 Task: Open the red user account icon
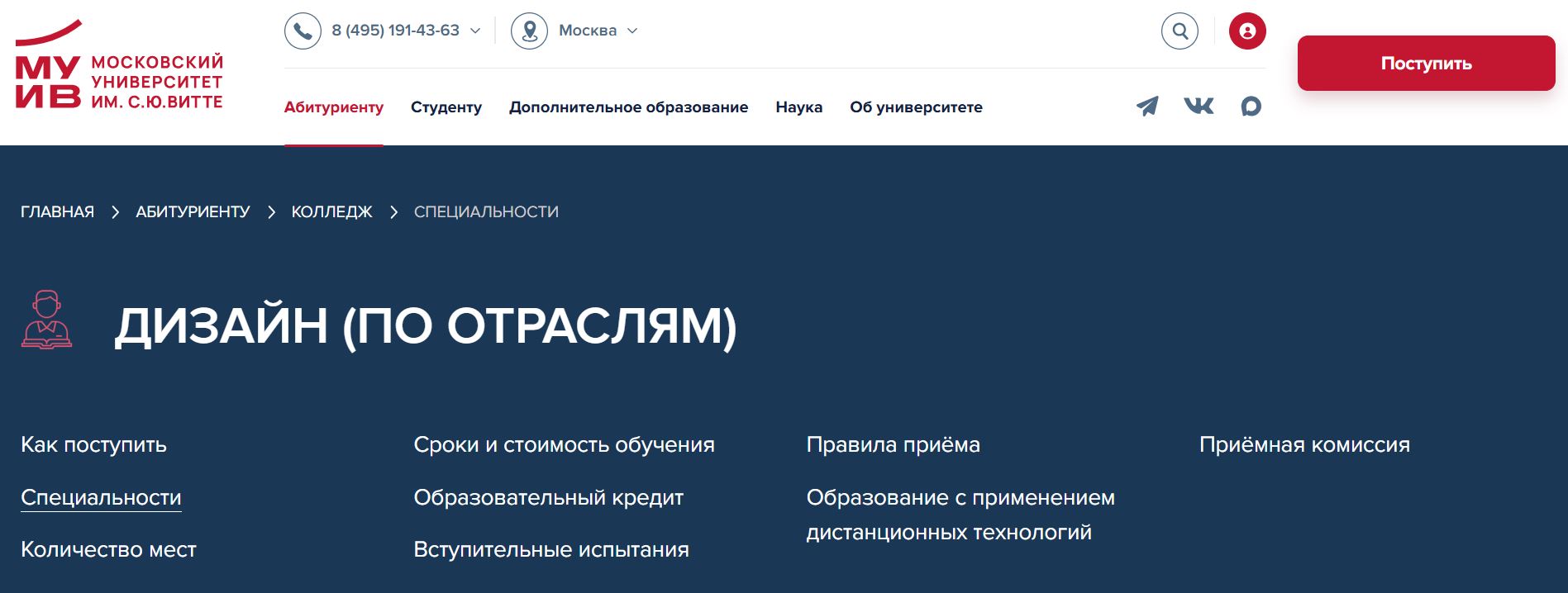[x=1247, y=31]
